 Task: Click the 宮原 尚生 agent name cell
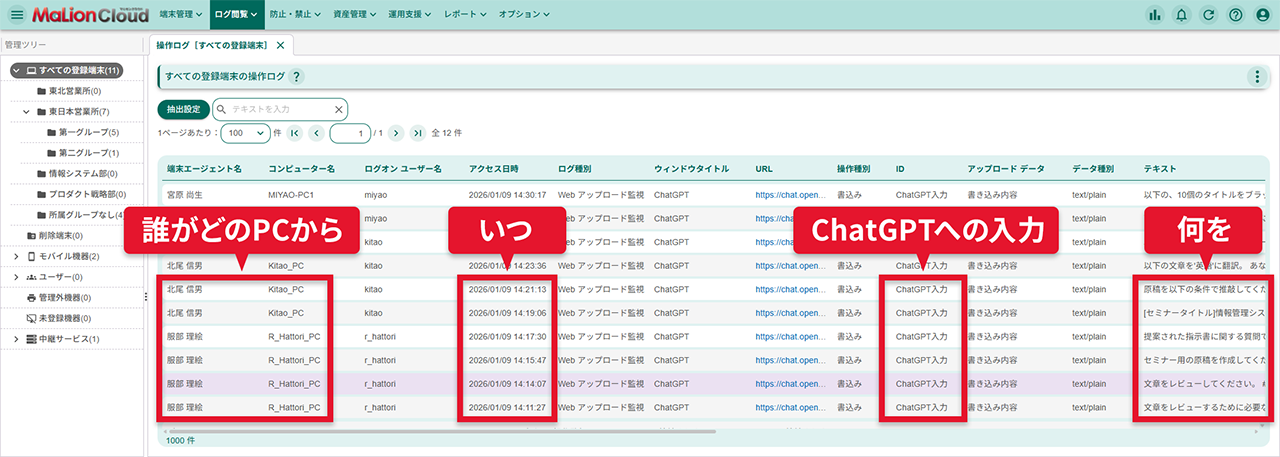pyautogui.click(x=185, y=195)
